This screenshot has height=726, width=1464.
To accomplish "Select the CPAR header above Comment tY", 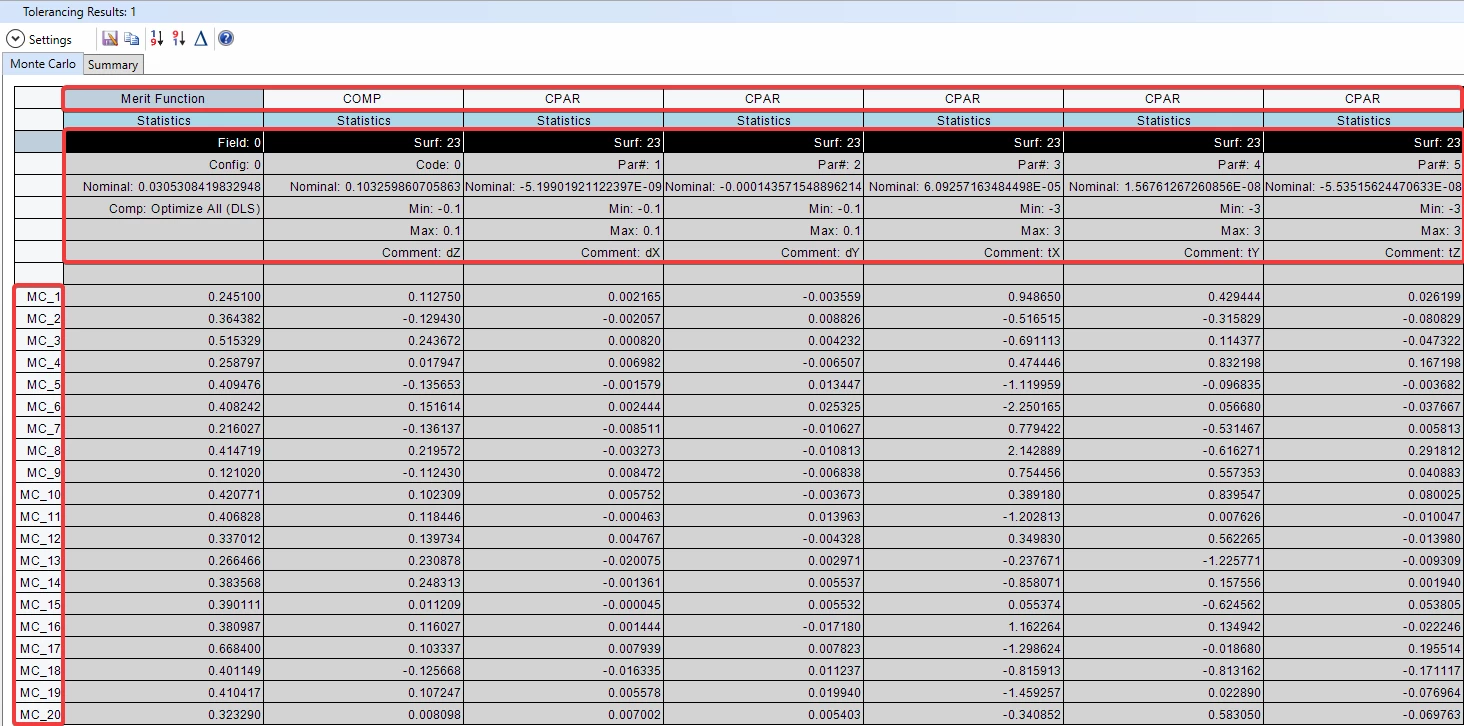I will pyautogui.click(x=1163, y=99).
